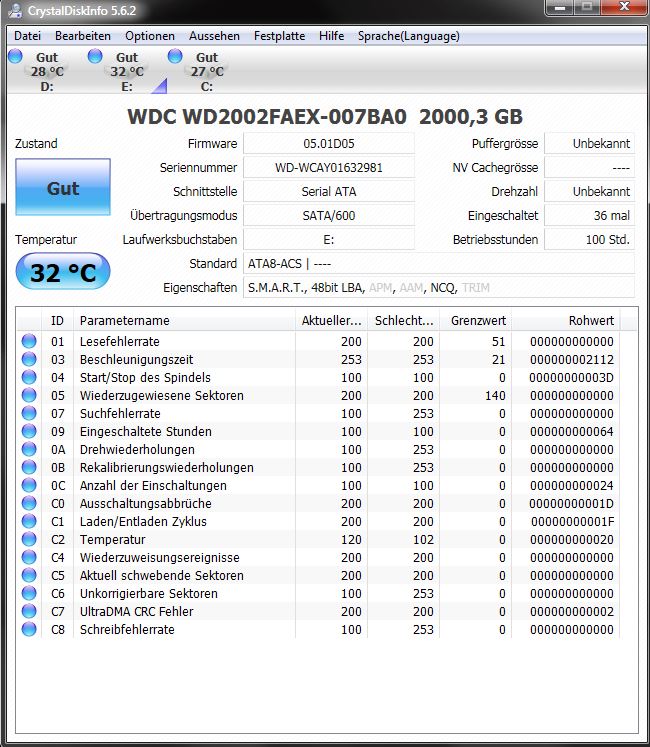Click the status orb for Drehwiederholungen
This screenshot has height=747, width=650.
click(29, 449)
